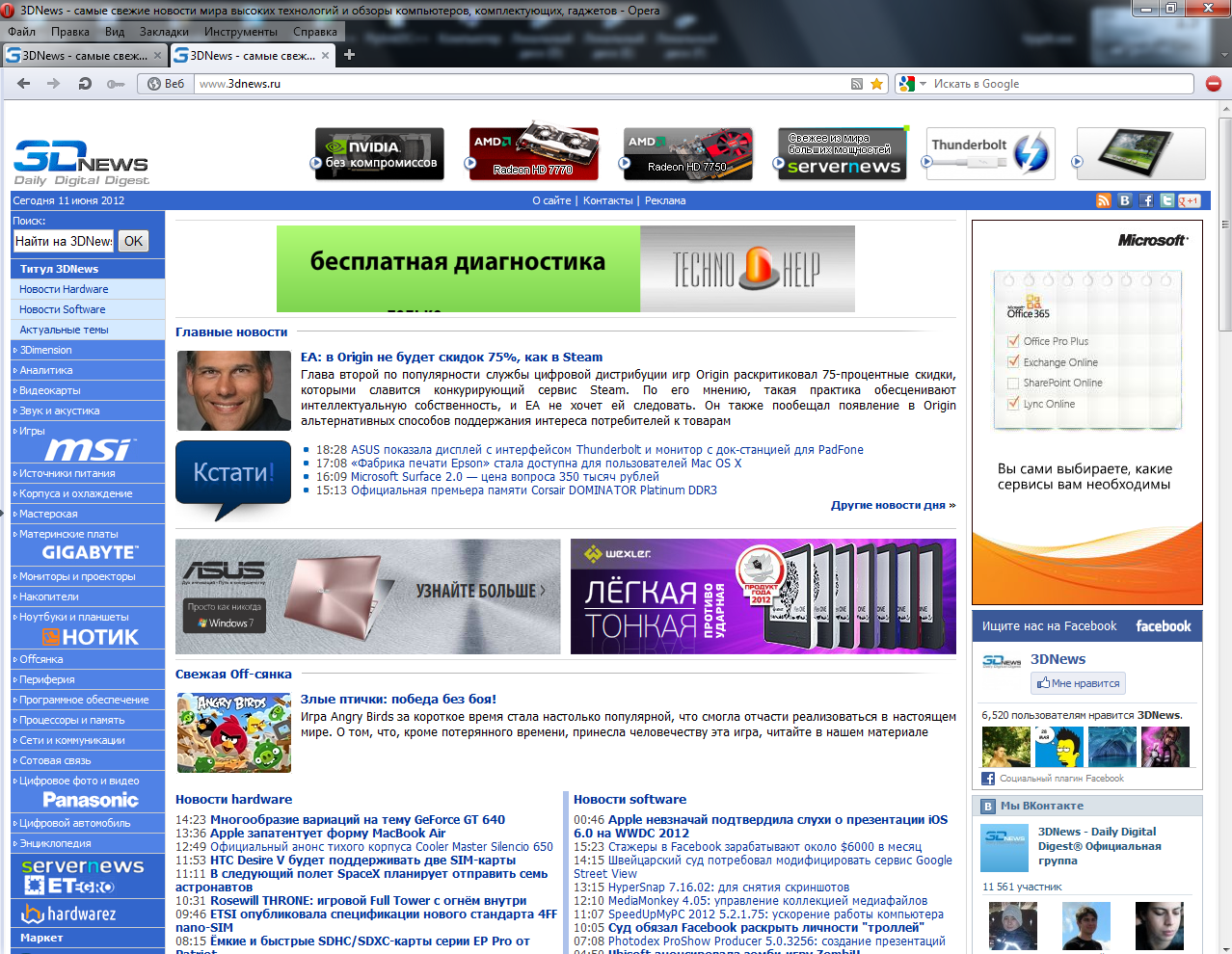Open the Веб security badge
This screenshot has height=954, width=1232.
point(165,84)
